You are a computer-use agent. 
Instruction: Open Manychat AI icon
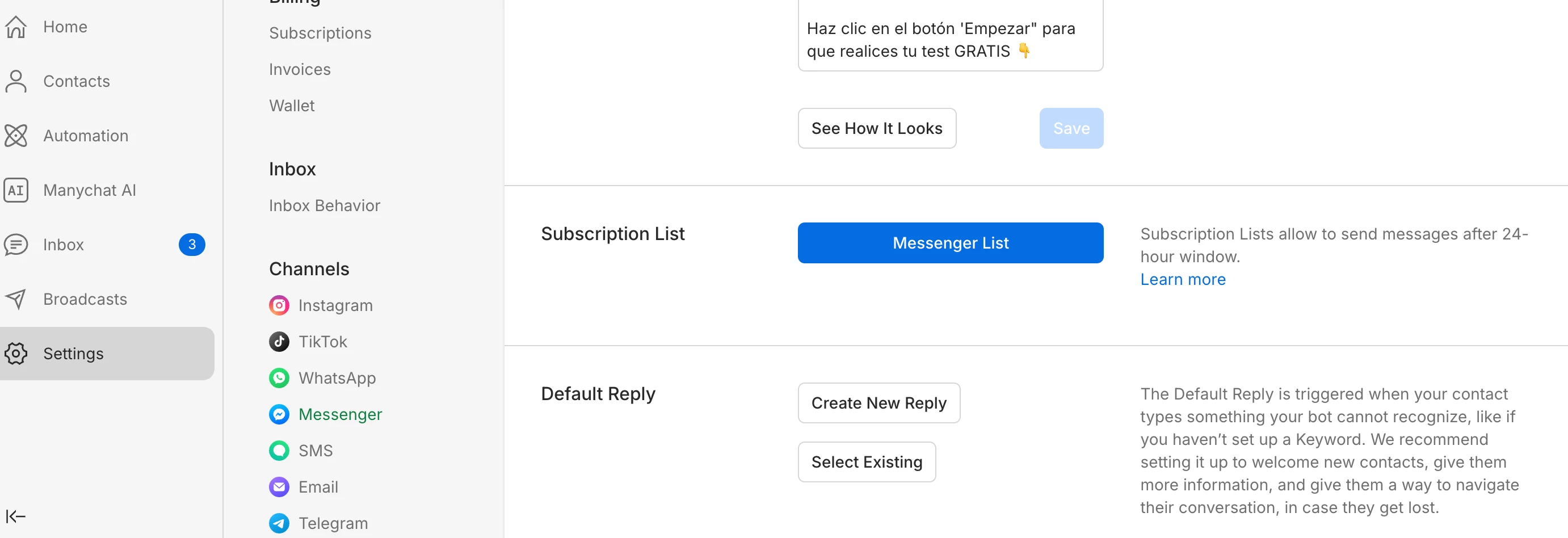[x=16, y=191]
